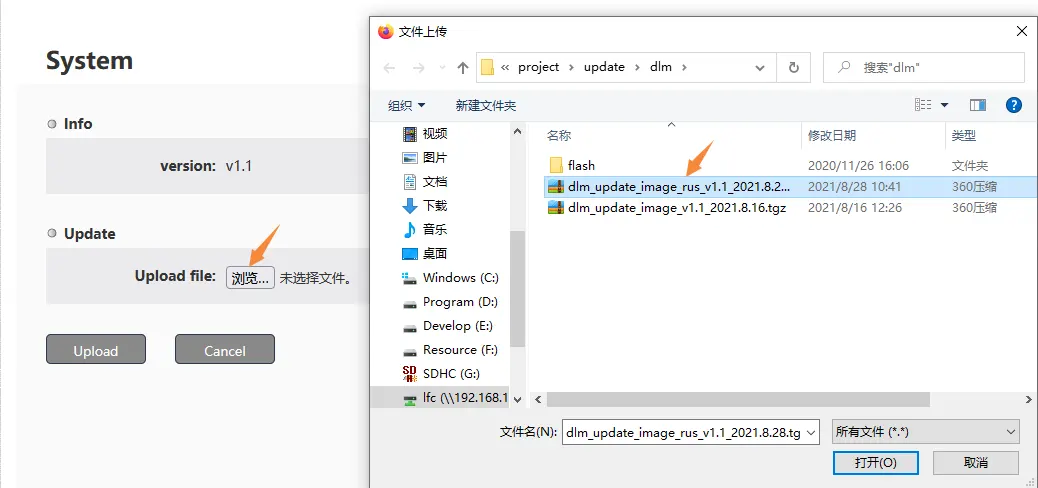The height and width of the screenshot is (488, 1038).
Task: Expand address bar path history dropdown
Action: [760, 68]
